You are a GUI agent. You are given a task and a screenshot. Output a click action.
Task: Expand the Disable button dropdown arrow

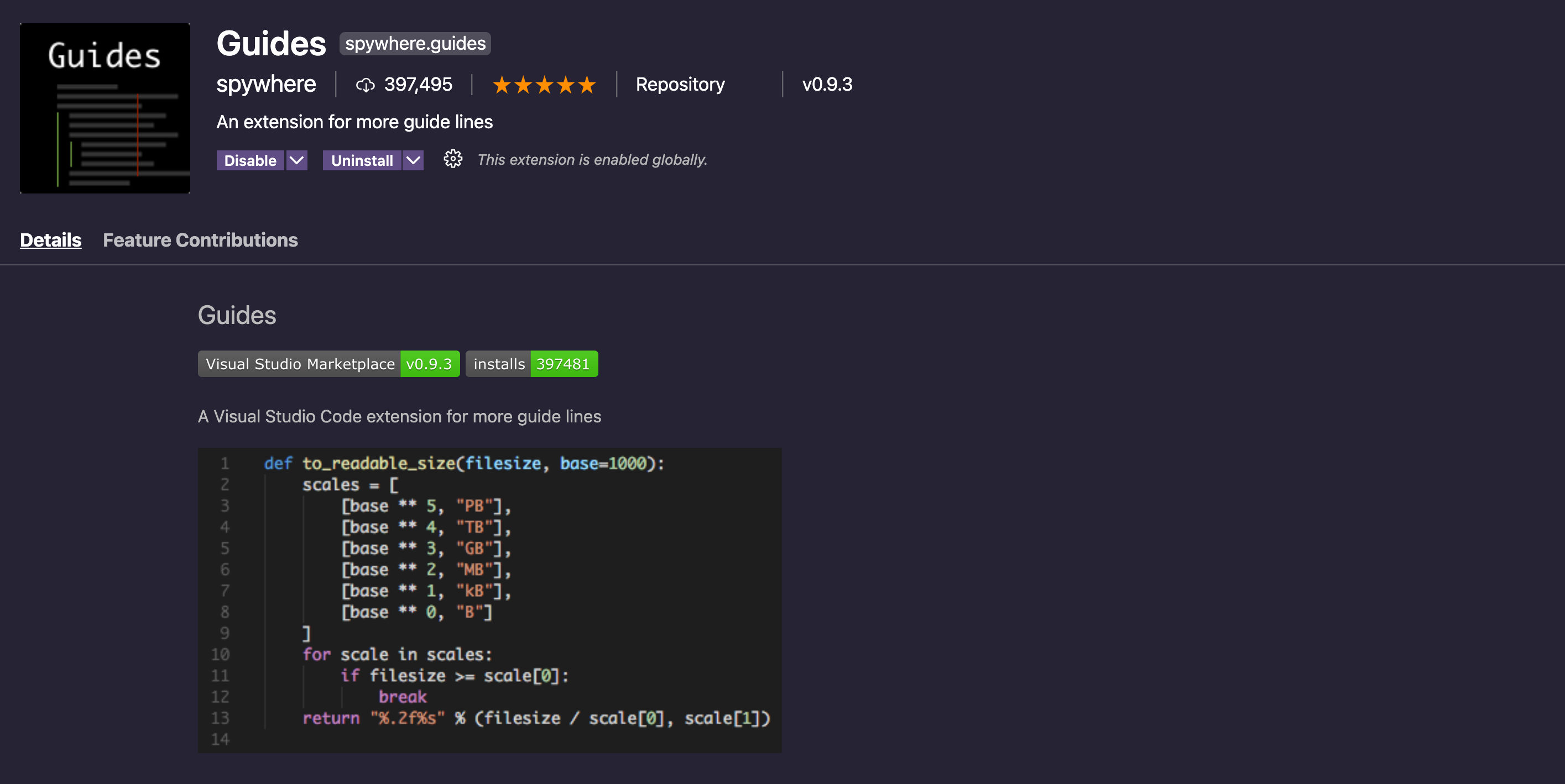[296, 160]
